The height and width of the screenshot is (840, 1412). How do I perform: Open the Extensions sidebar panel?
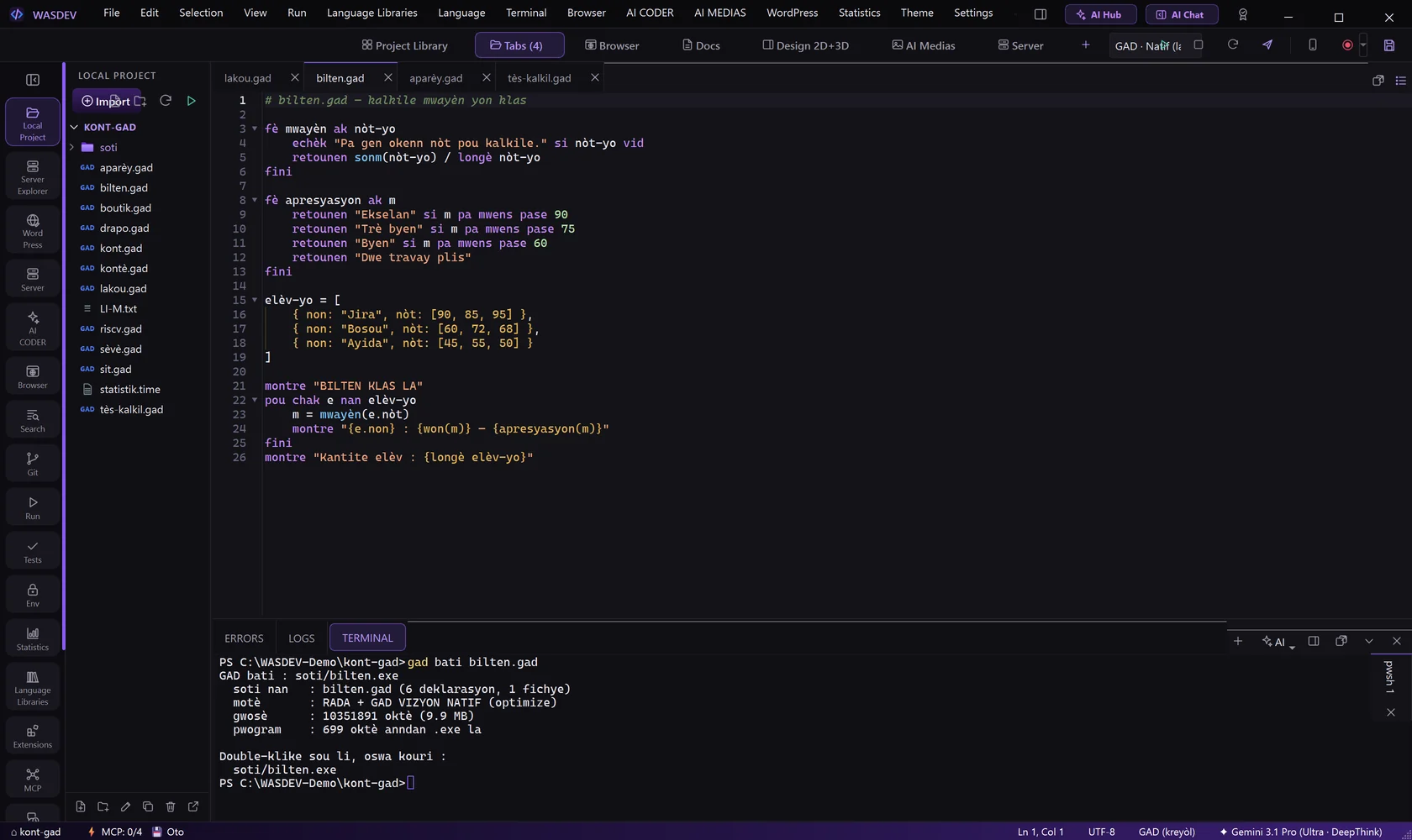(32, 736)
